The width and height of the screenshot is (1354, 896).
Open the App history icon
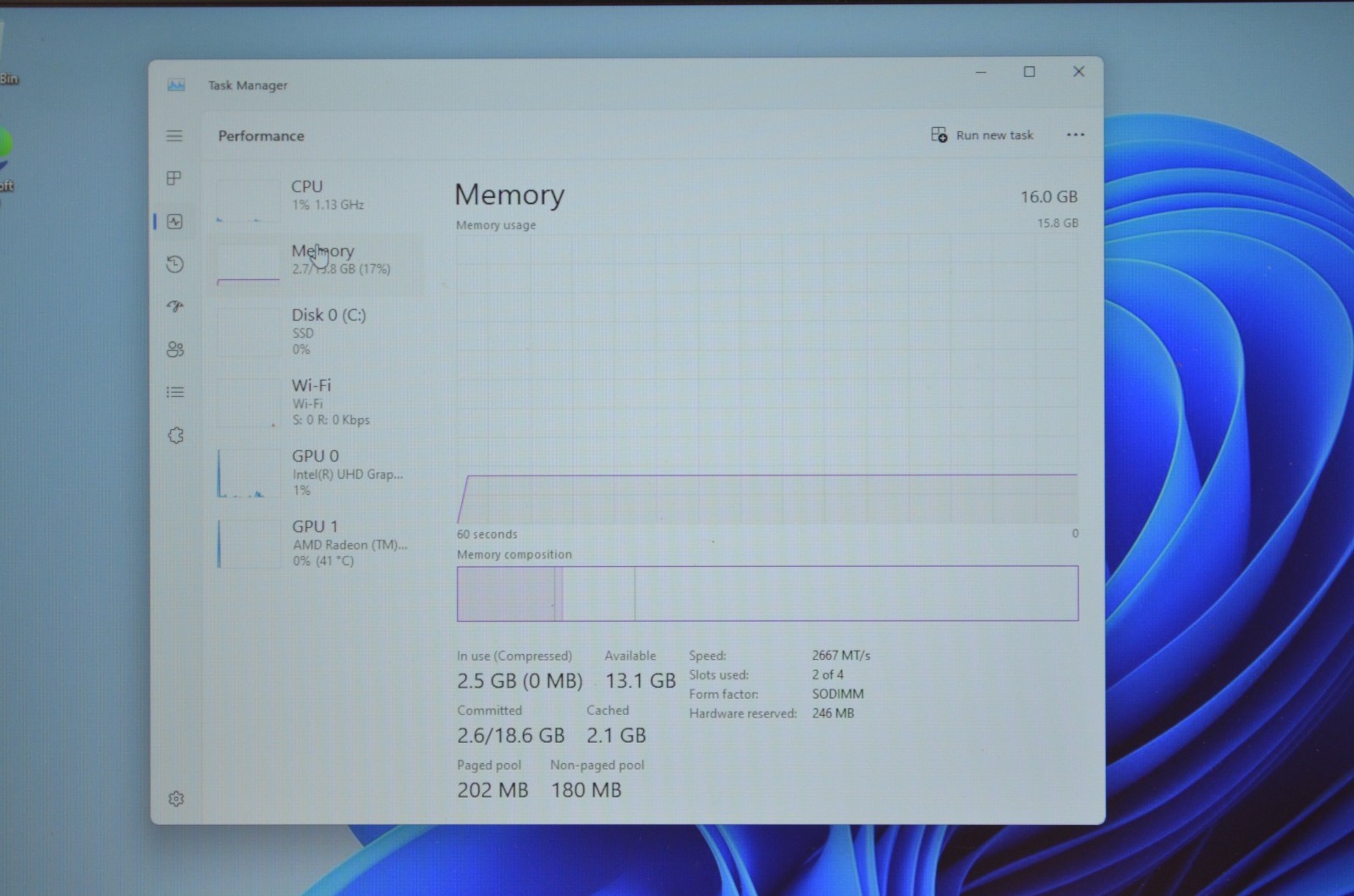point(175,265)
